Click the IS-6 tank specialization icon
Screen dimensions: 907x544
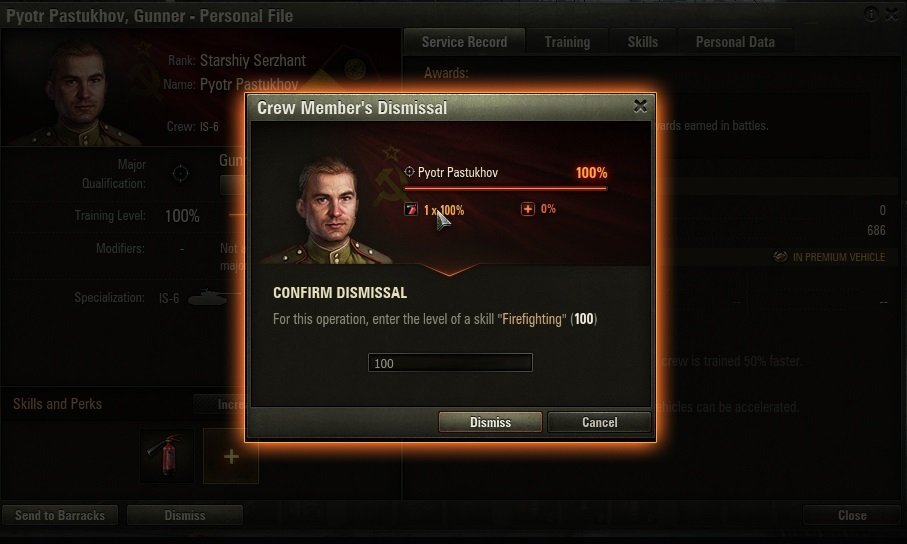click(x=208, y=297)
